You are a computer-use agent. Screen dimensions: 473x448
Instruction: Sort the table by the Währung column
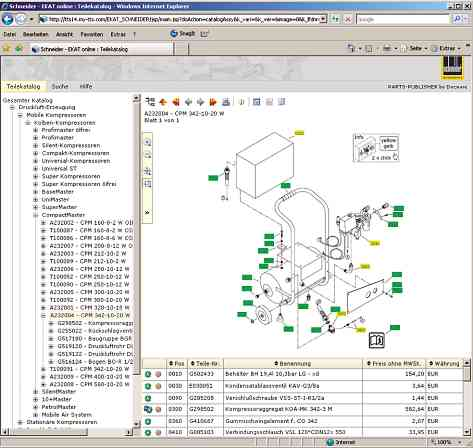pyautogui.click(x=444, y=363)
